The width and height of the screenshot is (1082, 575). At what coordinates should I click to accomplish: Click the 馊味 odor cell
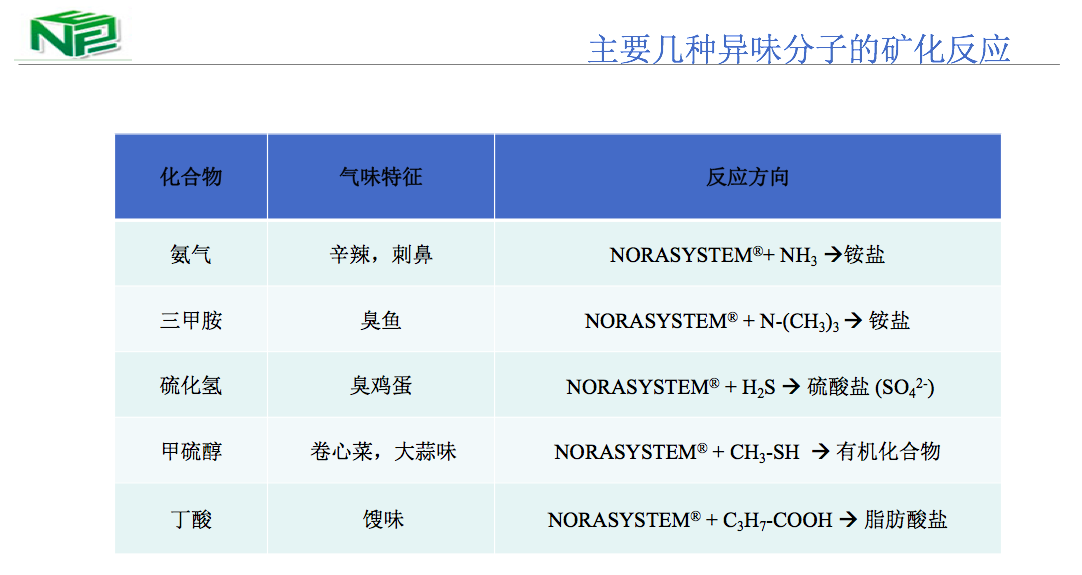point(381,518)
